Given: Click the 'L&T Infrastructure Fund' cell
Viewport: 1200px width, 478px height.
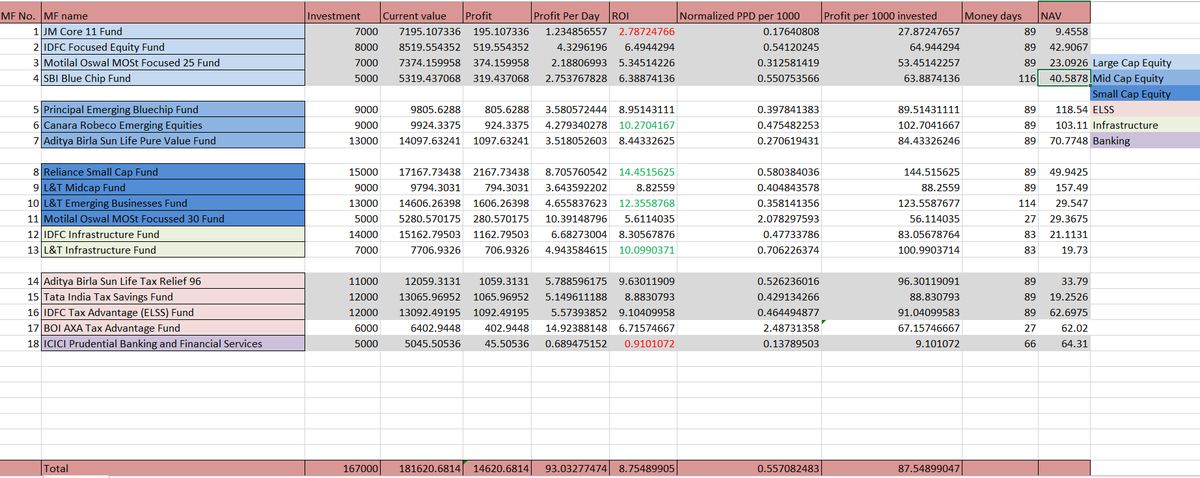Looking at the screenshot, I should [173, 249].
